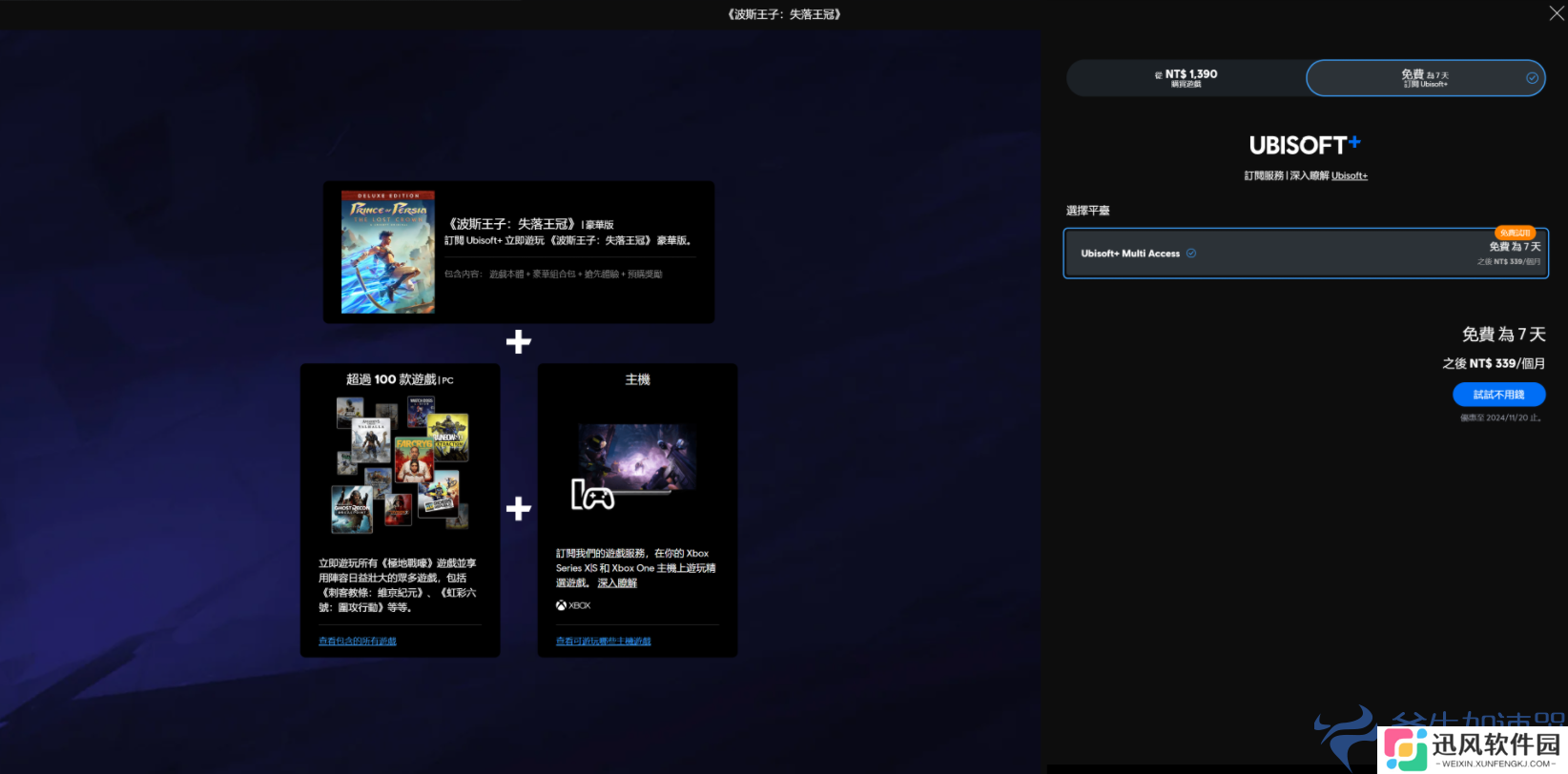
Task: Click the plus sign between PC and console cards
Action: click(518, 509)
